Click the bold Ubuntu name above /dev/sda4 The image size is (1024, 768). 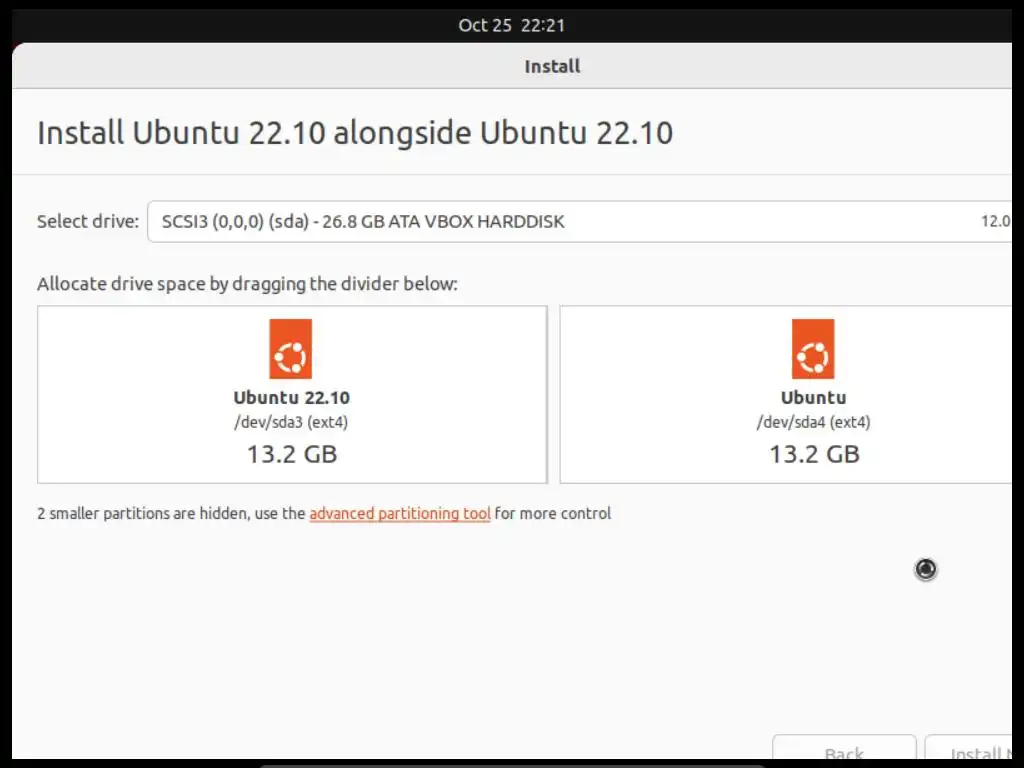point(813,397)
